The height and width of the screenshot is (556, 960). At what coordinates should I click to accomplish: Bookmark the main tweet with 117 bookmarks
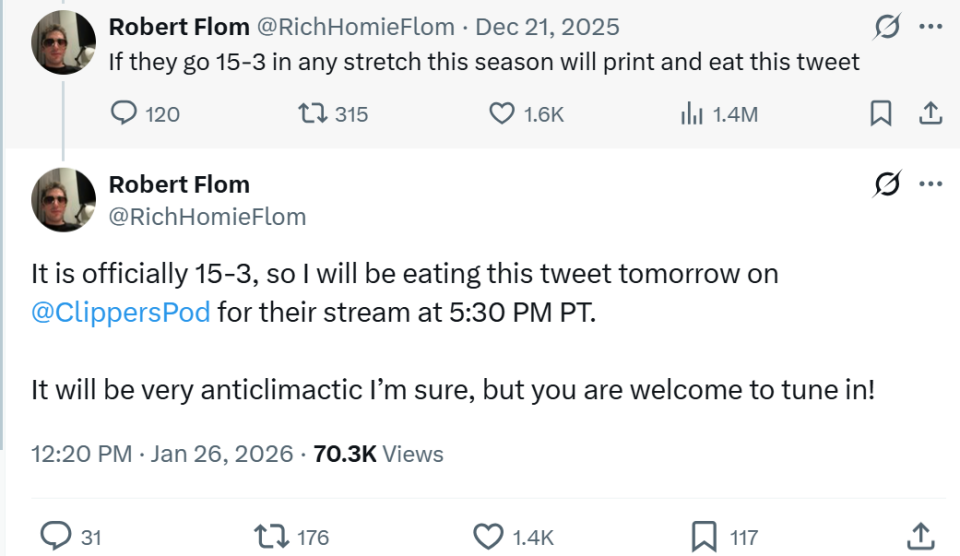tap(706, 537)
